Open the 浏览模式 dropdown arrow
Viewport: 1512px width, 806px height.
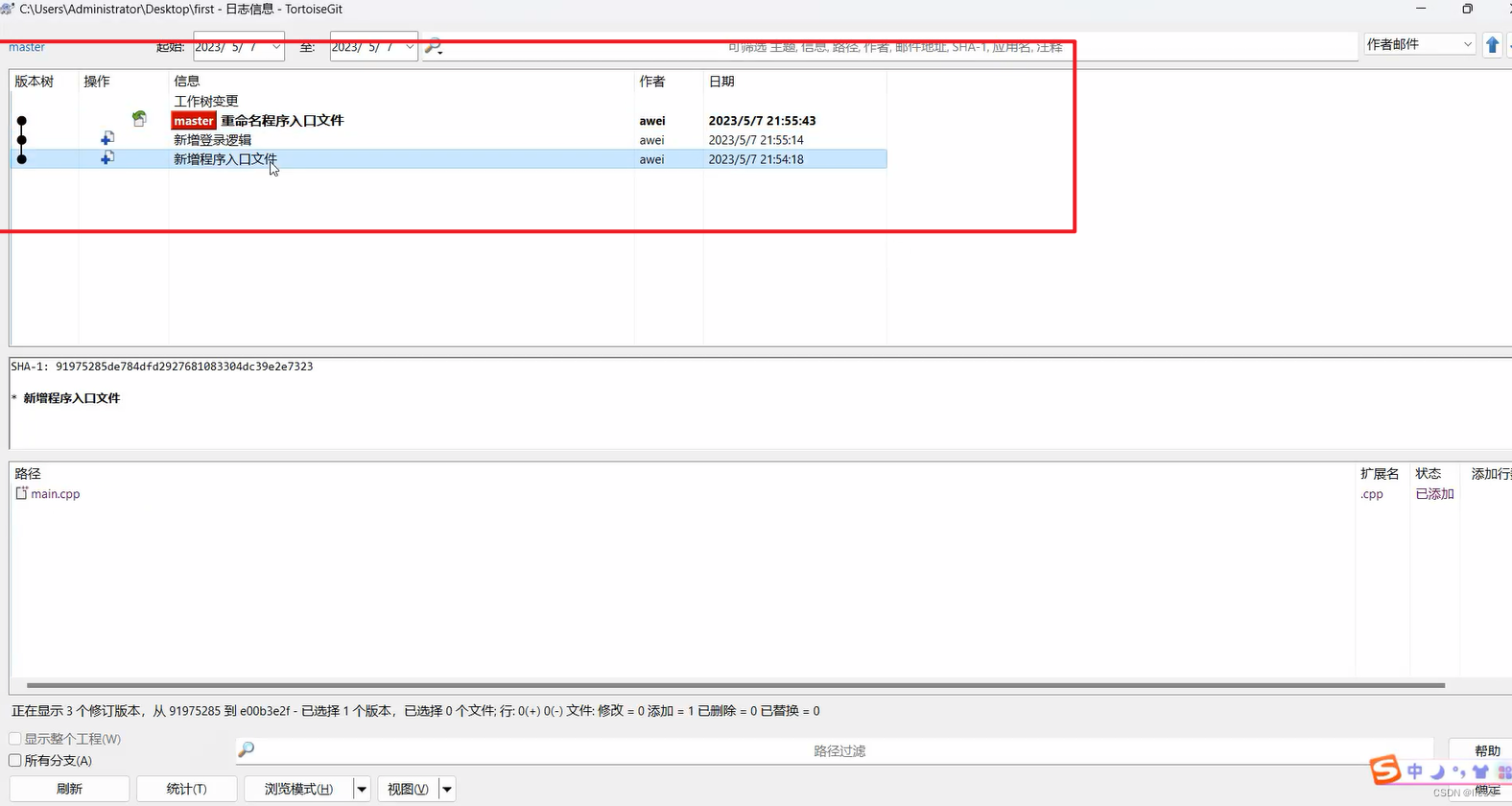362,789
